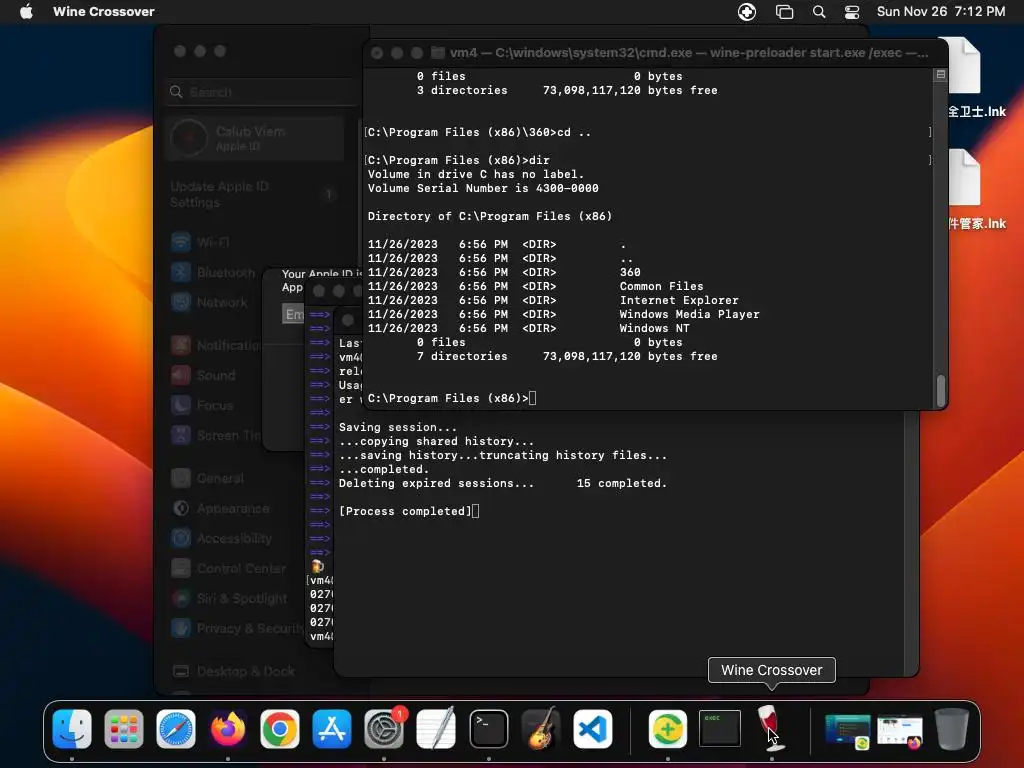Open the App Store dock icon
This screenshot has width=1024, height=768.
point(332,729)
